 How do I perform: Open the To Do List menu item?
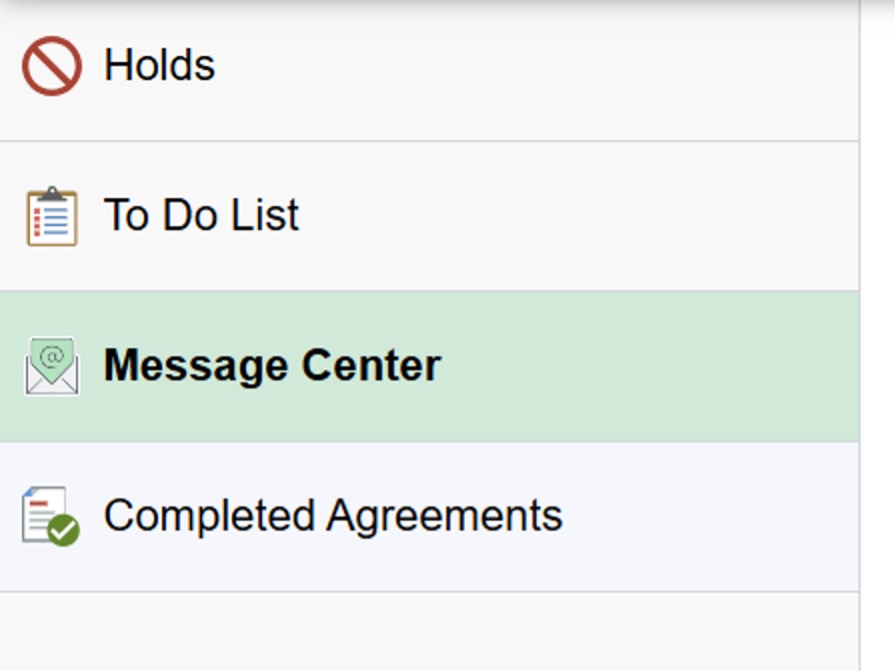[x=429, y=216]
